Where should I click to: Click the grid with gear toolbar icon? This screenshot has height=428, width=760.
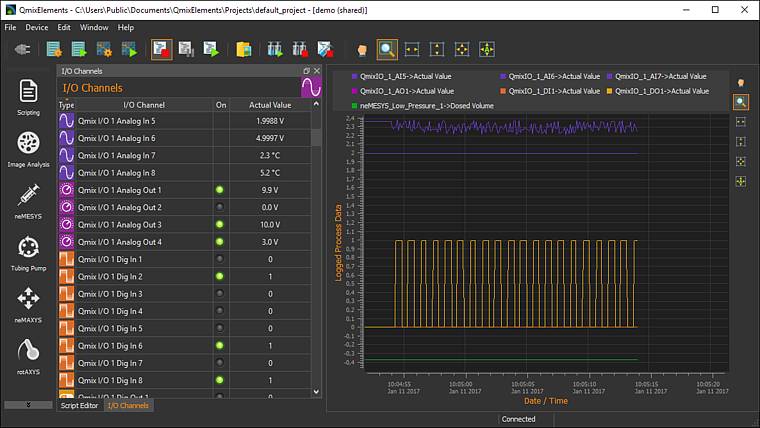[x=104, y=49]
